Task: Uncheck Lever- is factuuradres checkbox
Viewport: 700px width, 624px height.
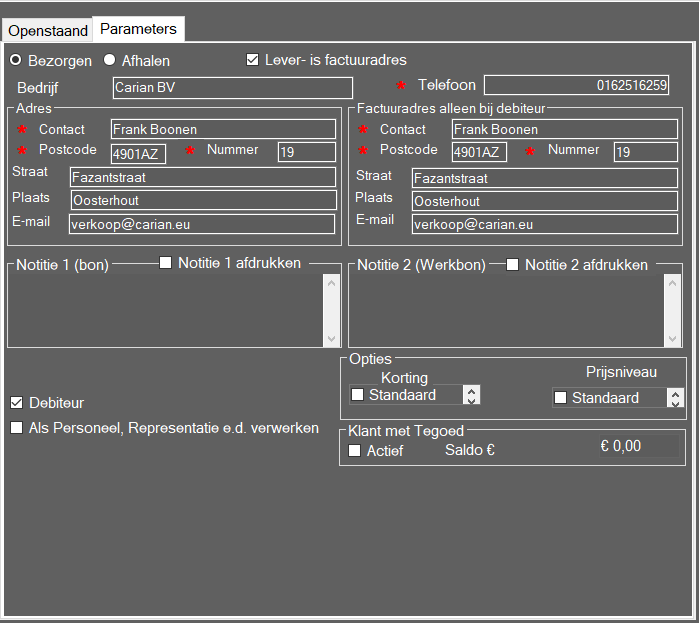Action: pyautogui.click(x=253, y=60)
